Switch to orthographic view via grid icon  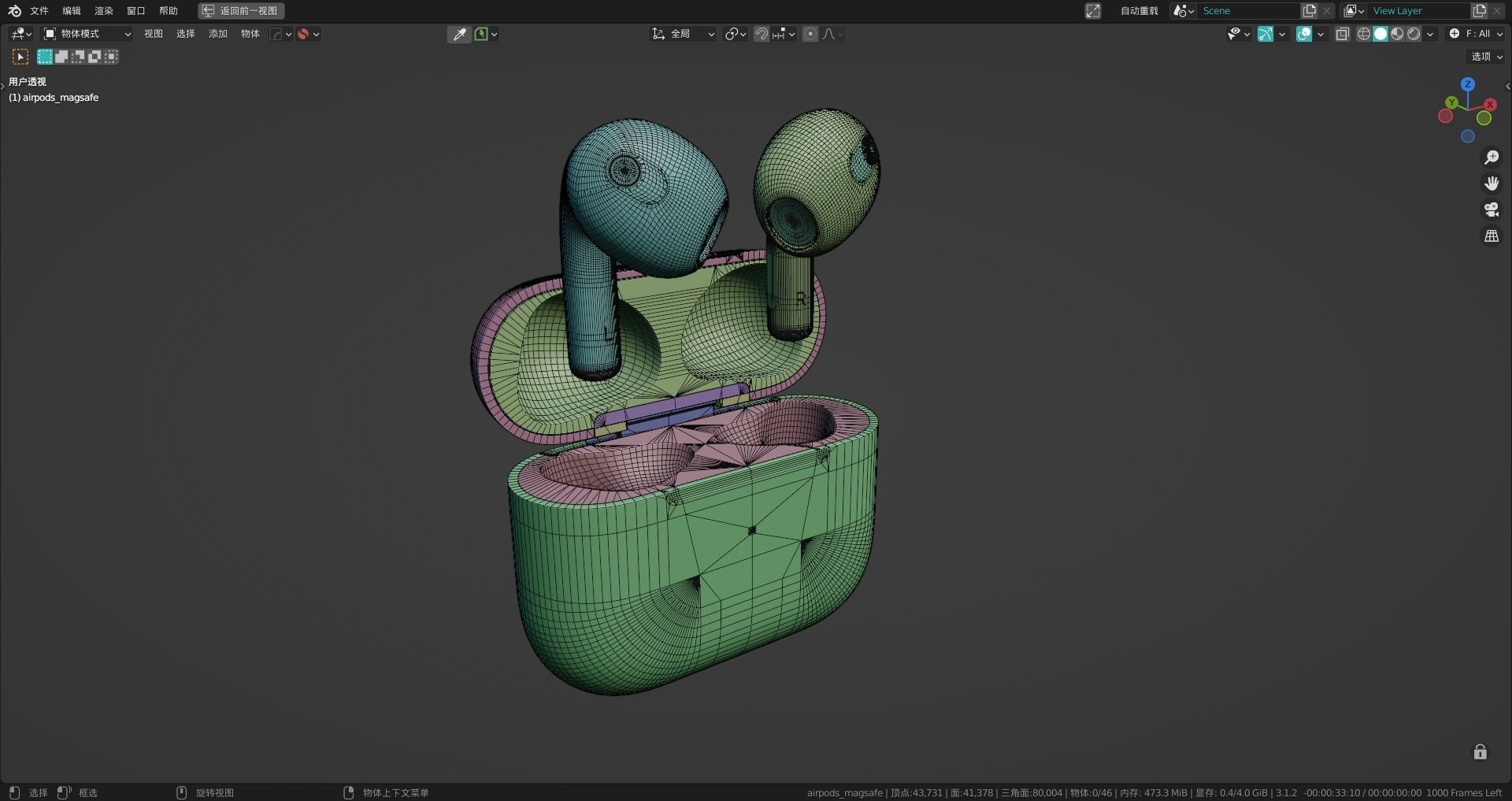point(1491,235)
